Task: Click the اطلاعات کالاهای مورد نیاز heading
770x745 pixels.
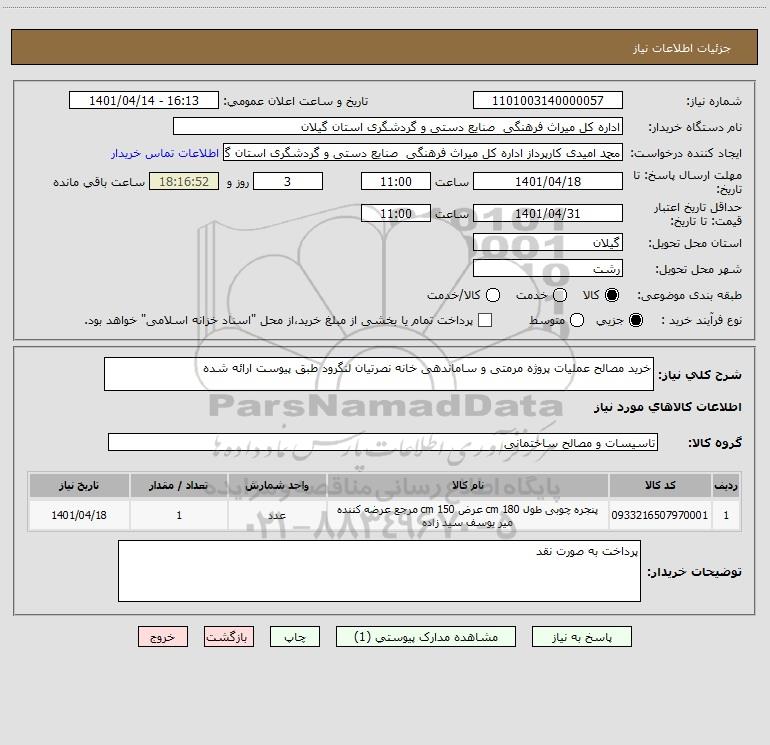Action: pos(668,407)
